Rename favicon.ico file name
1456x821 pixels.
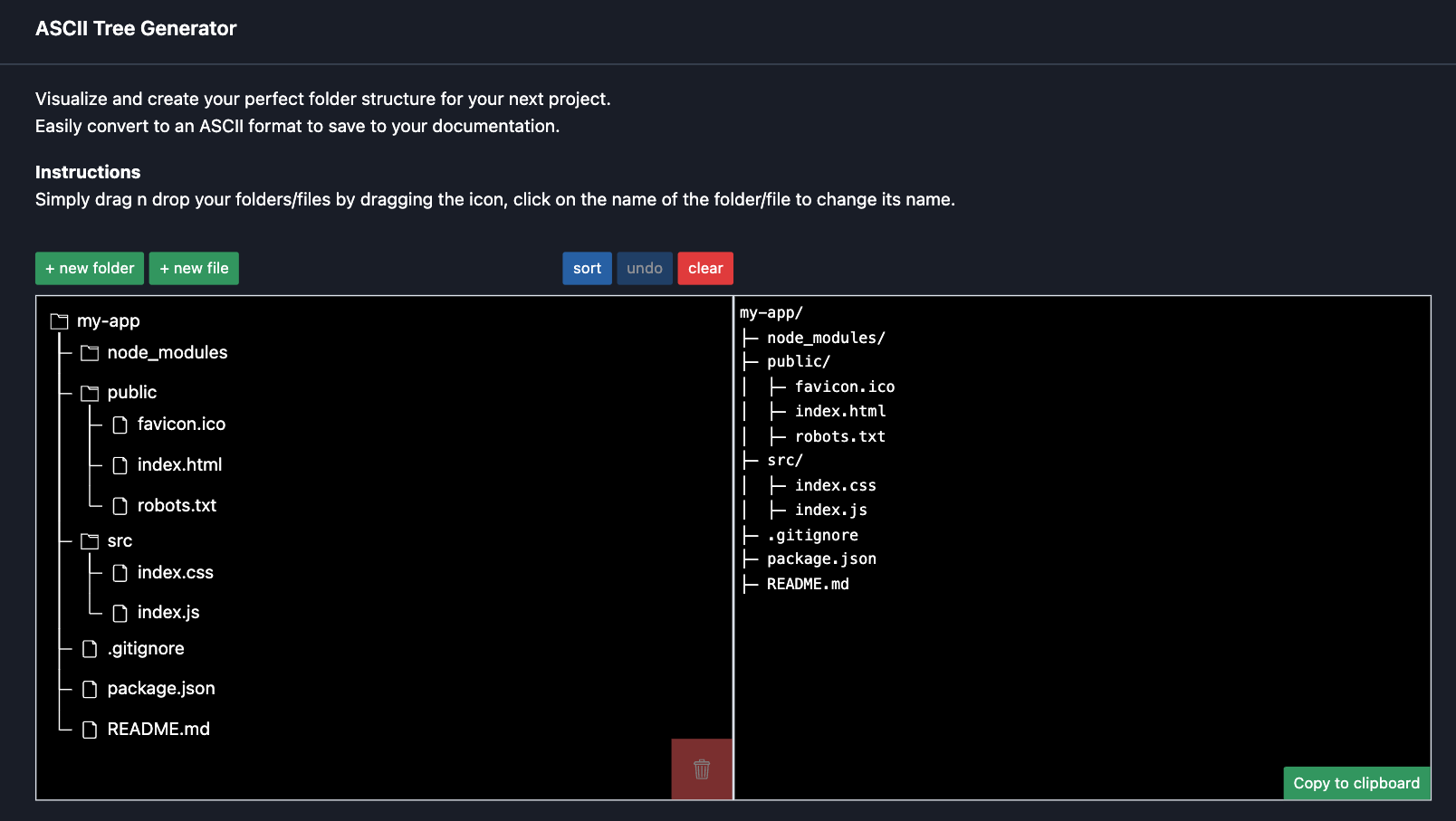[x=181, y=424]
